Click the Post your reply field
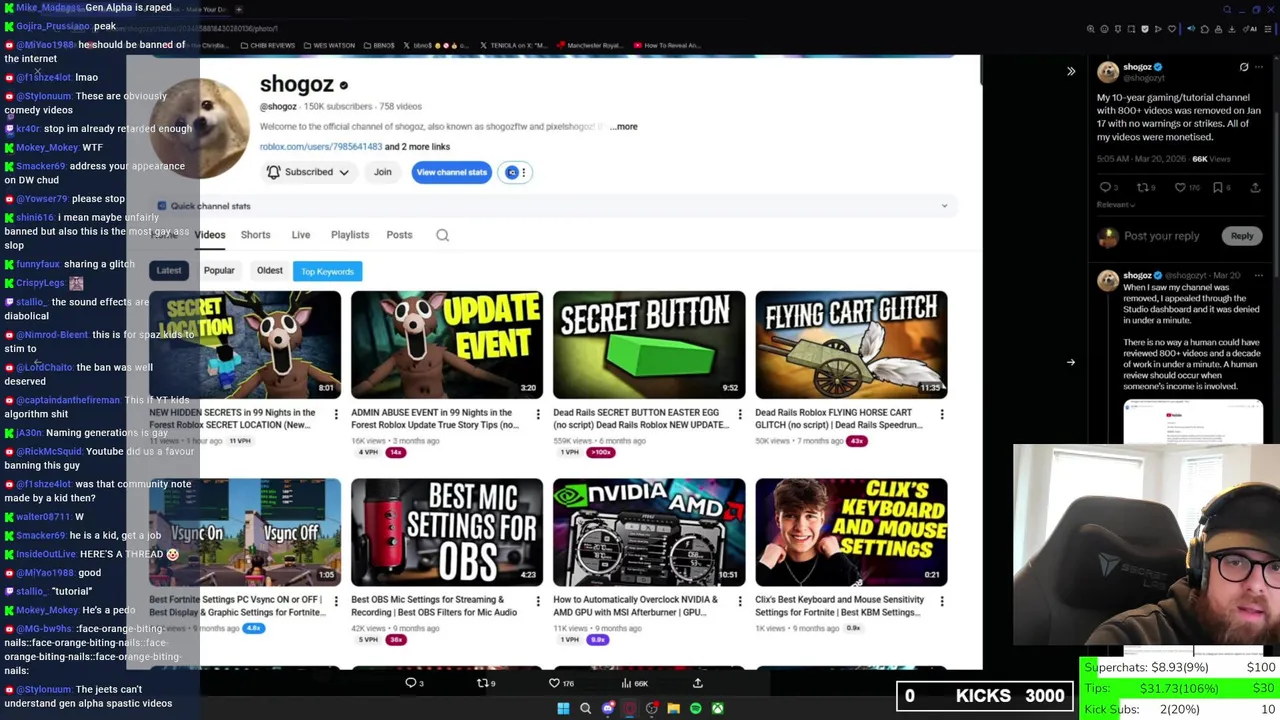The width and height of the screenshot is (1280, 720). [x=1161, y=236]
